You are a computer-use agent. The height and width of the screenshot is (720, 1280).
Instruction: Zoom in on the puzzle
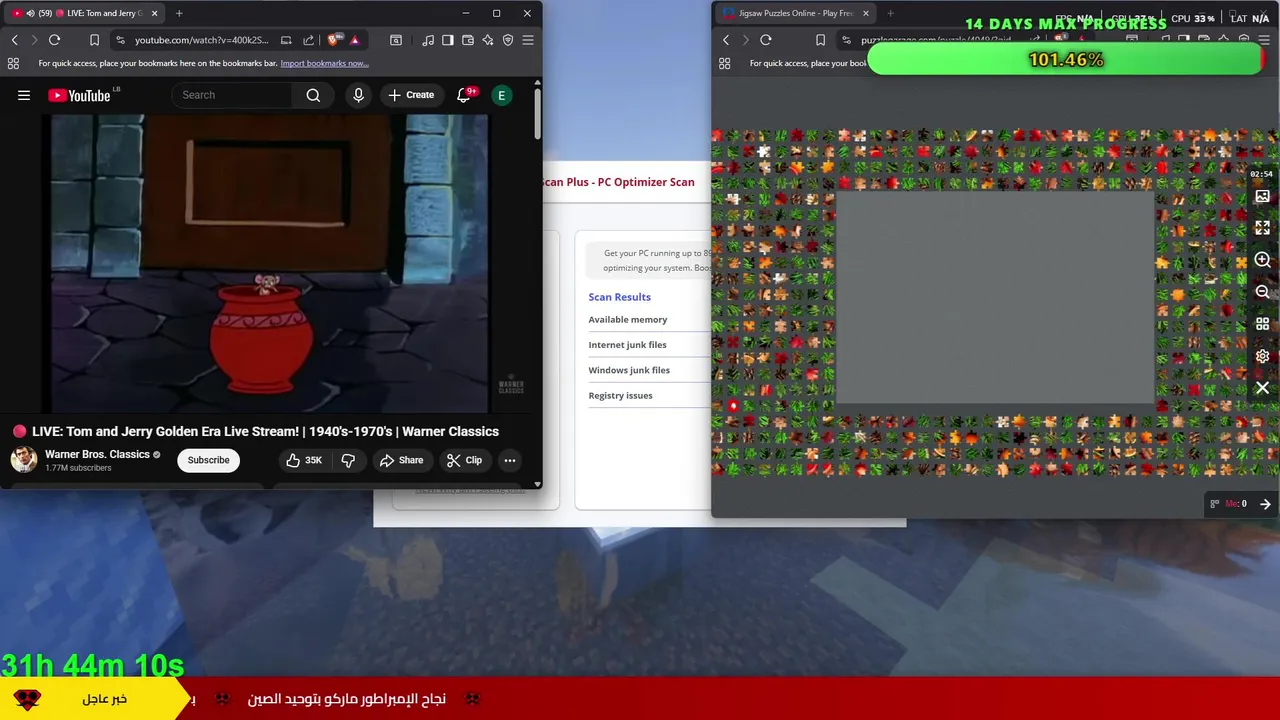[x=1262, y=260]
